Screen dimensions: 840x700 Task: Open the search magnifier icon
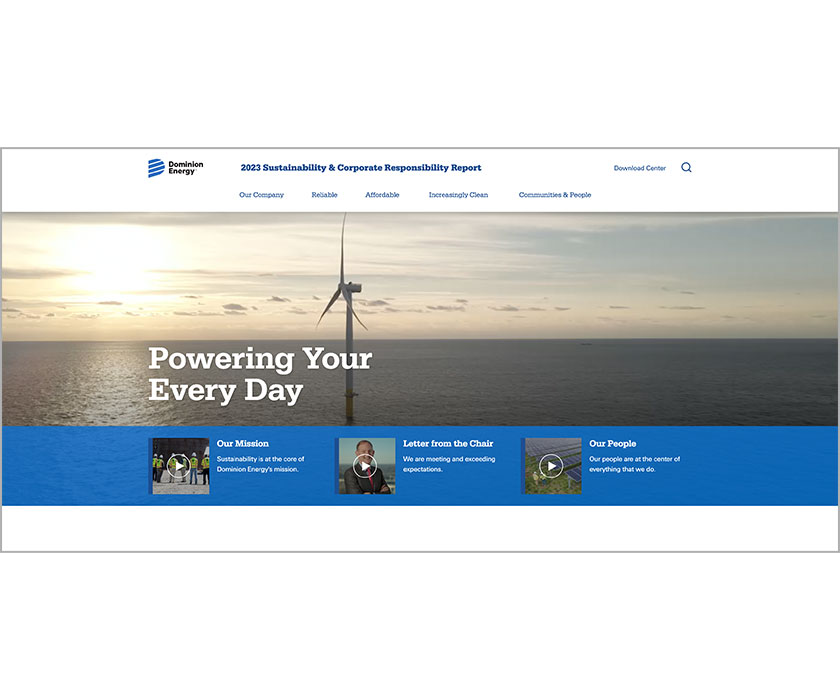tap(686, 168)
